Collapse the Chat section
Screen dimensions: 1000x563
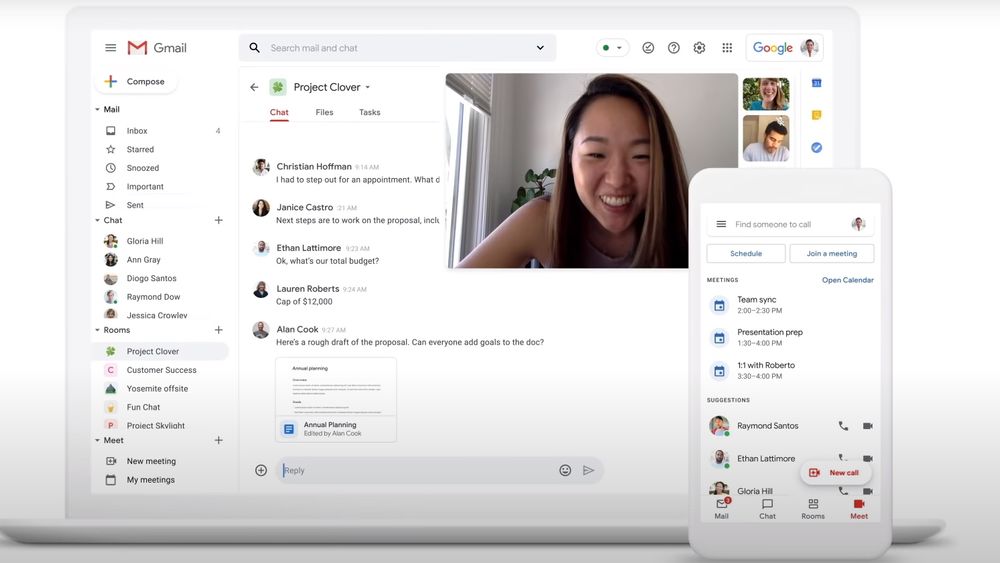[98, 220]
